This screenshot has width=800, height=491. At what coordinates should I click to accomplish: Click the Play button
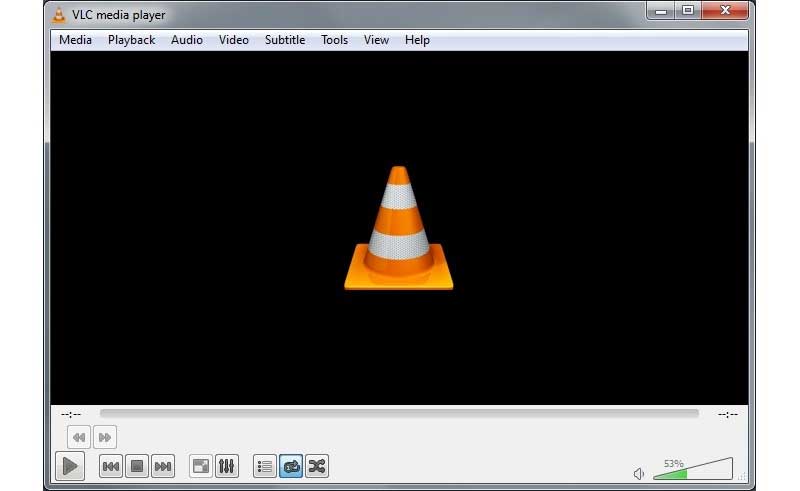pyautogui.click(x=70, y=466)
